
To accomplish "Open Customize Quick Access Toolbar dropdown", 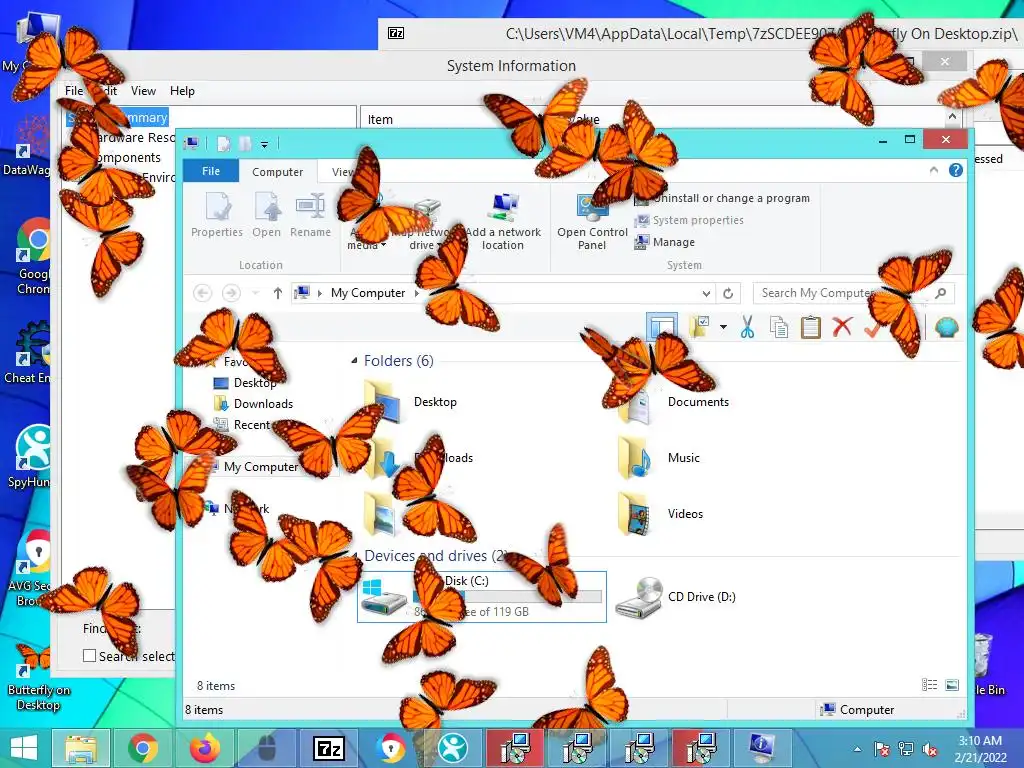I will (x=264, y=144).
